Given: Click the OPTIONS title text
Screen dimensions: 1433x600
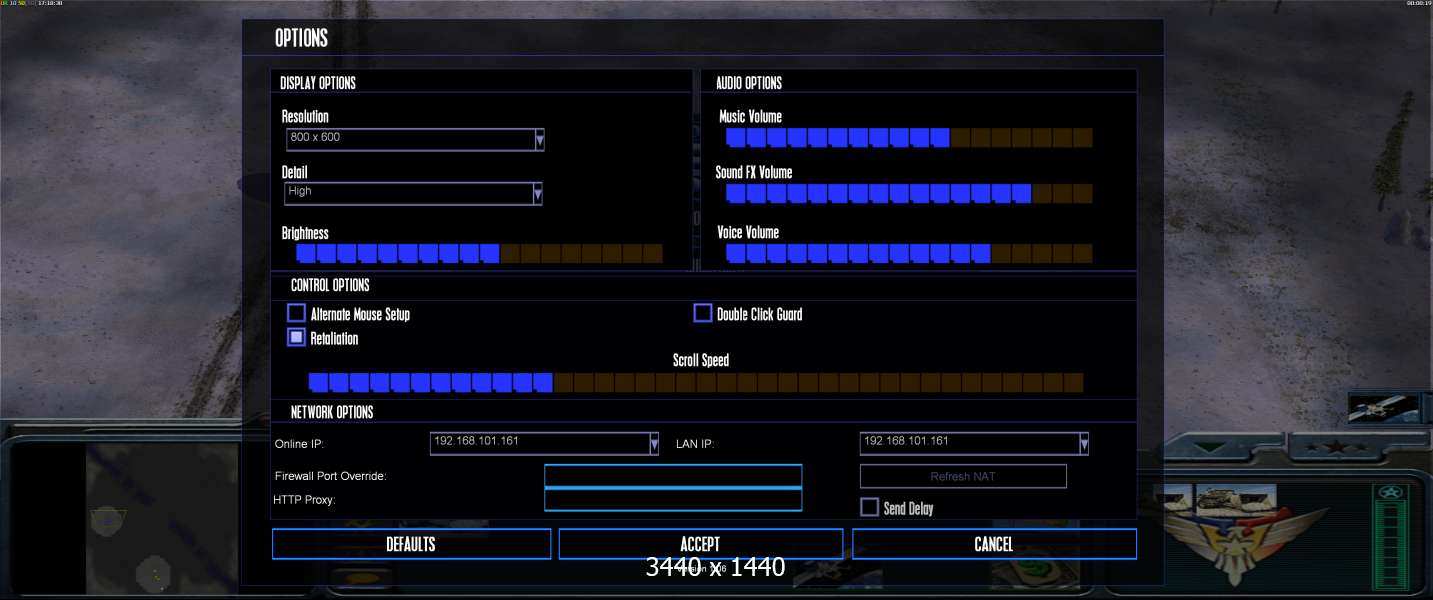Looking at the screenshot, I should pyautogui.click(x=301, y=38).
